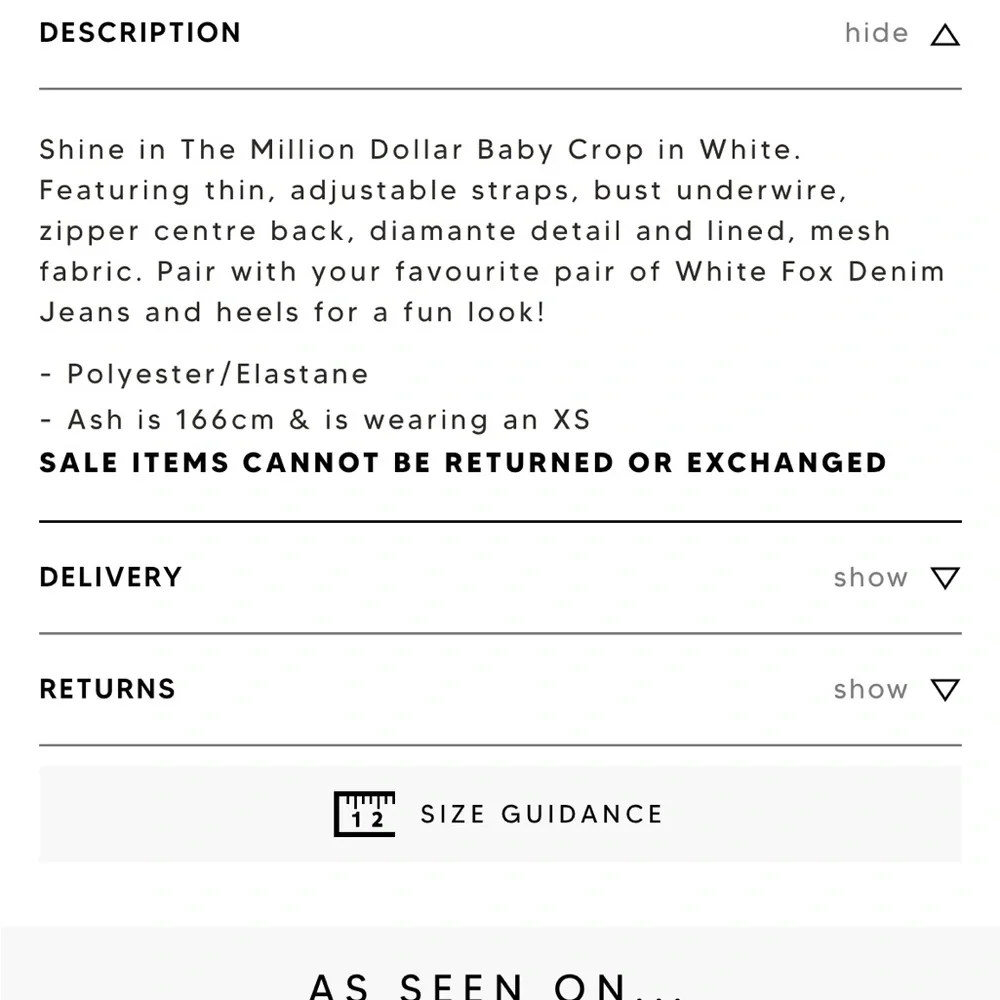Show the Delivery details
The image size is (1000, 1000).
(870, 578)
